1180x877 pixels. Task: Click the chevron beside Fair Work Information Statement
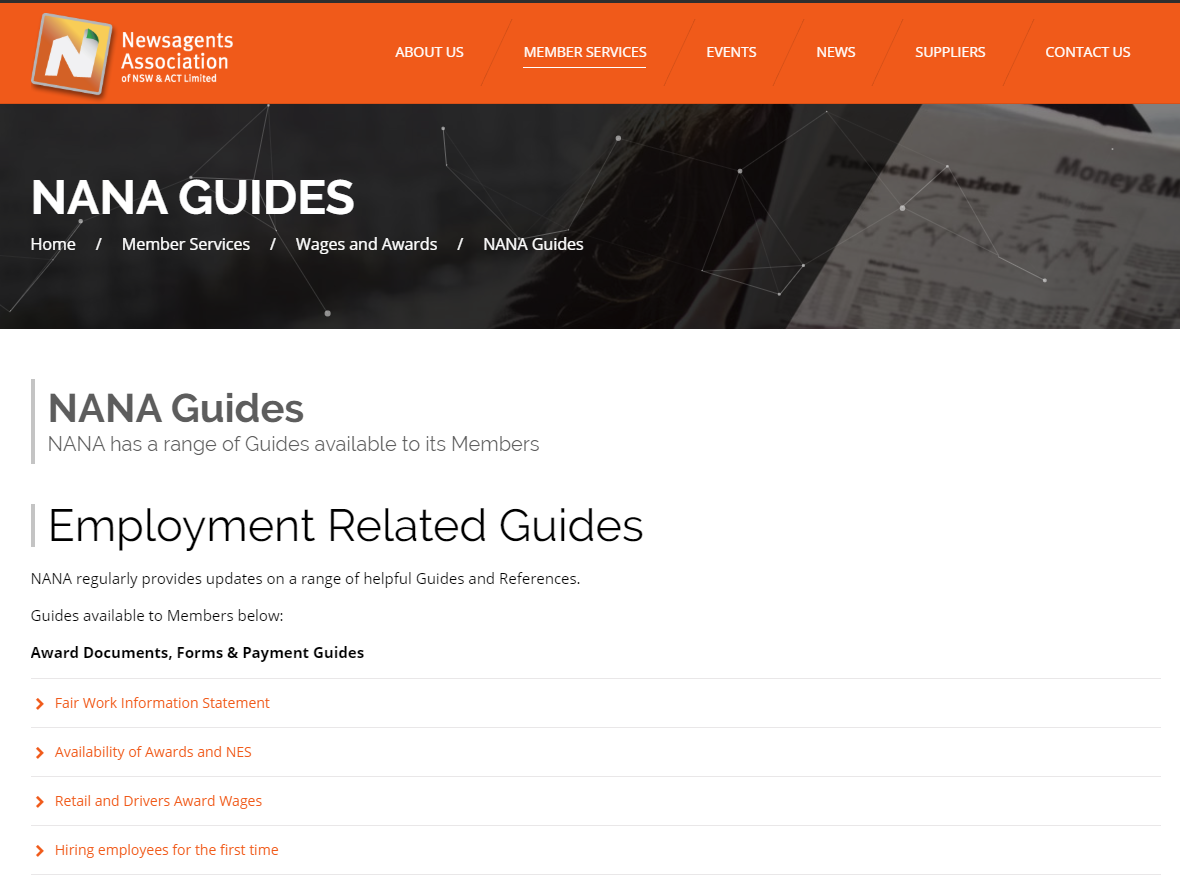click(40, 704)
